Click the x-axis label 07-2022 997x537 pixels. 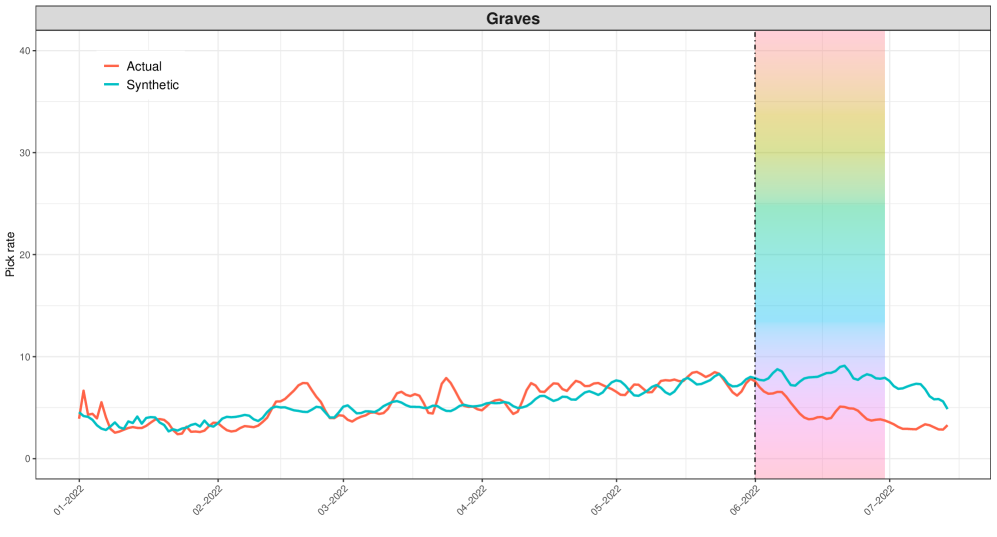click(x=879, y=500)
